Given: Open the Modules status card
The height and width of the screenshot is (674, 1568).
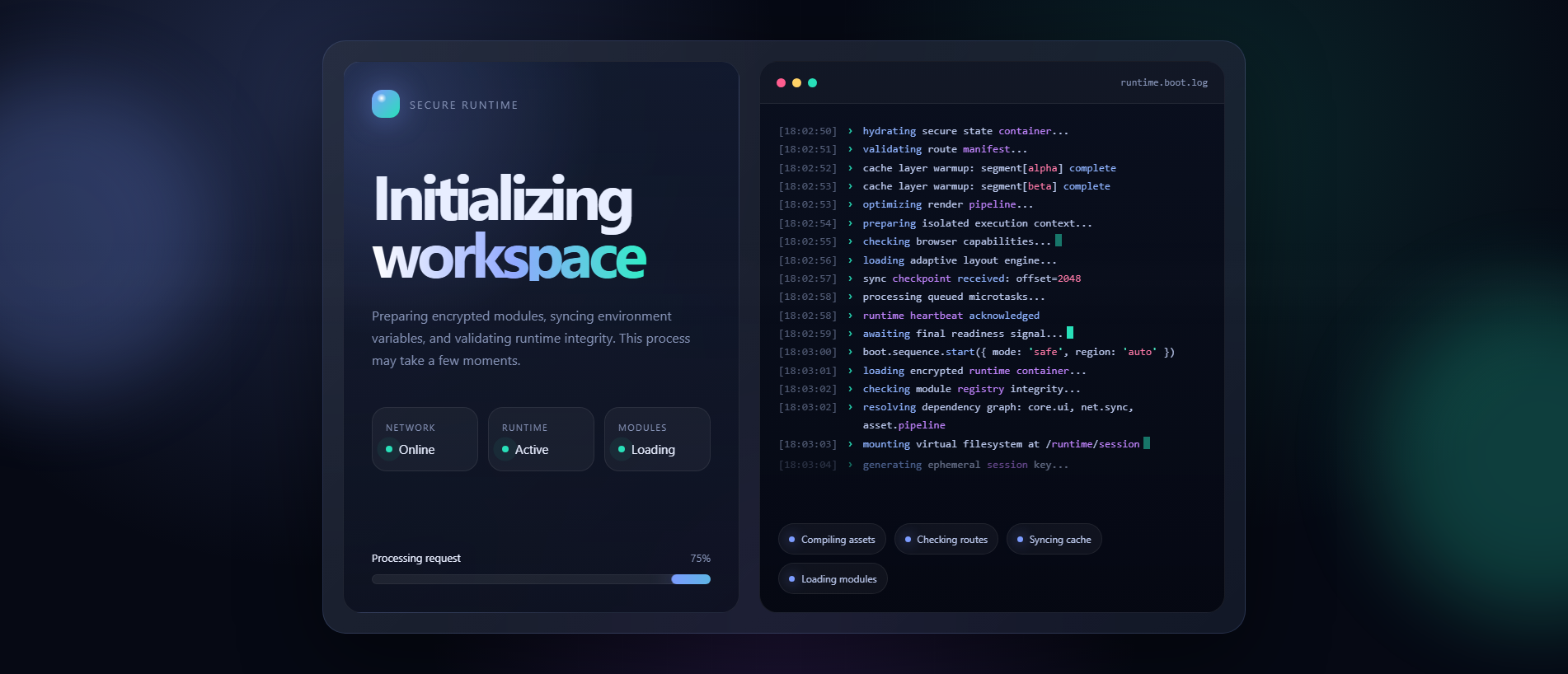Looking at the screenshot, I should point(657,439).
